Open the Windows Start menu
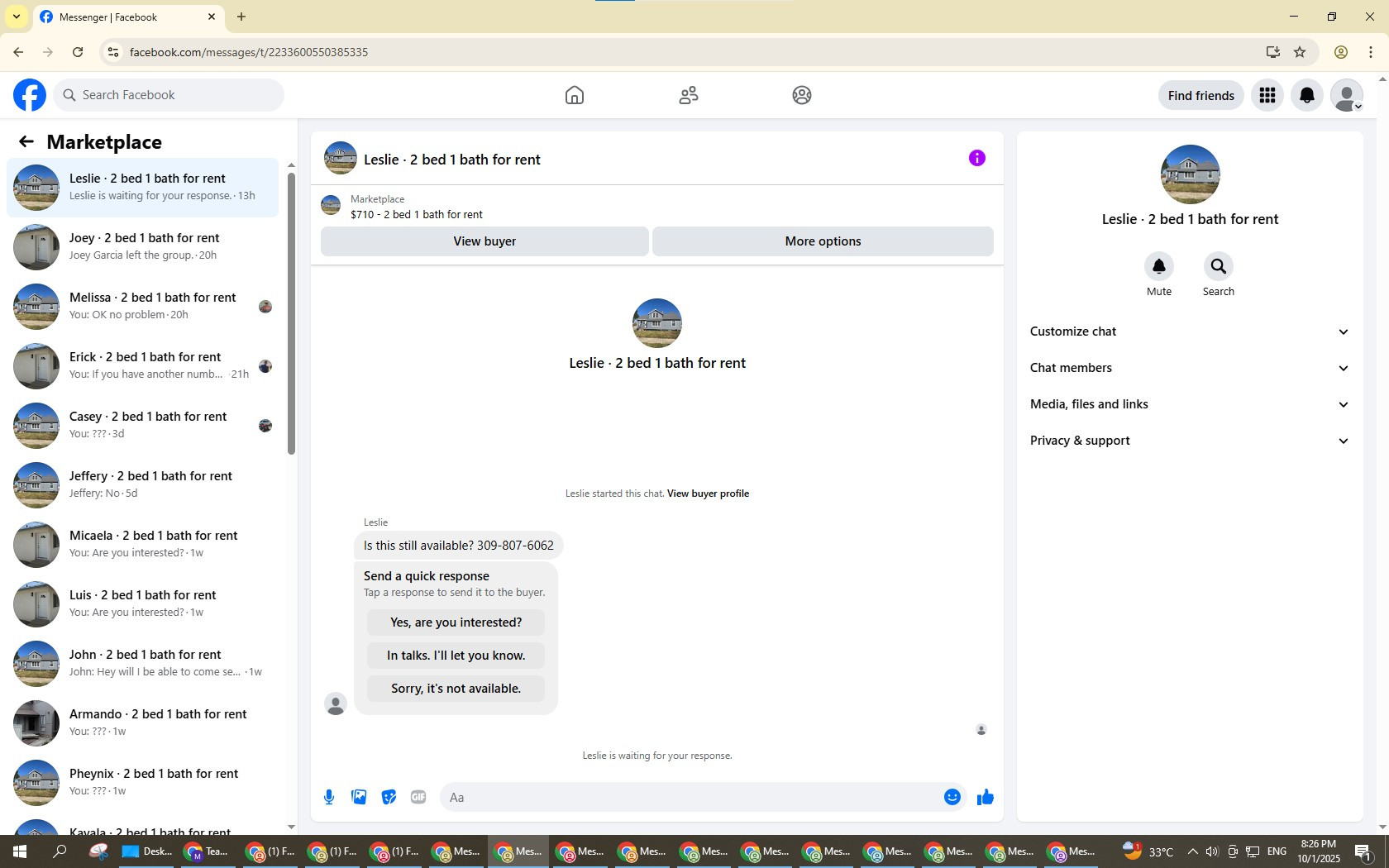Screen dimensions: 1389x868 click(x=20, y=851)
